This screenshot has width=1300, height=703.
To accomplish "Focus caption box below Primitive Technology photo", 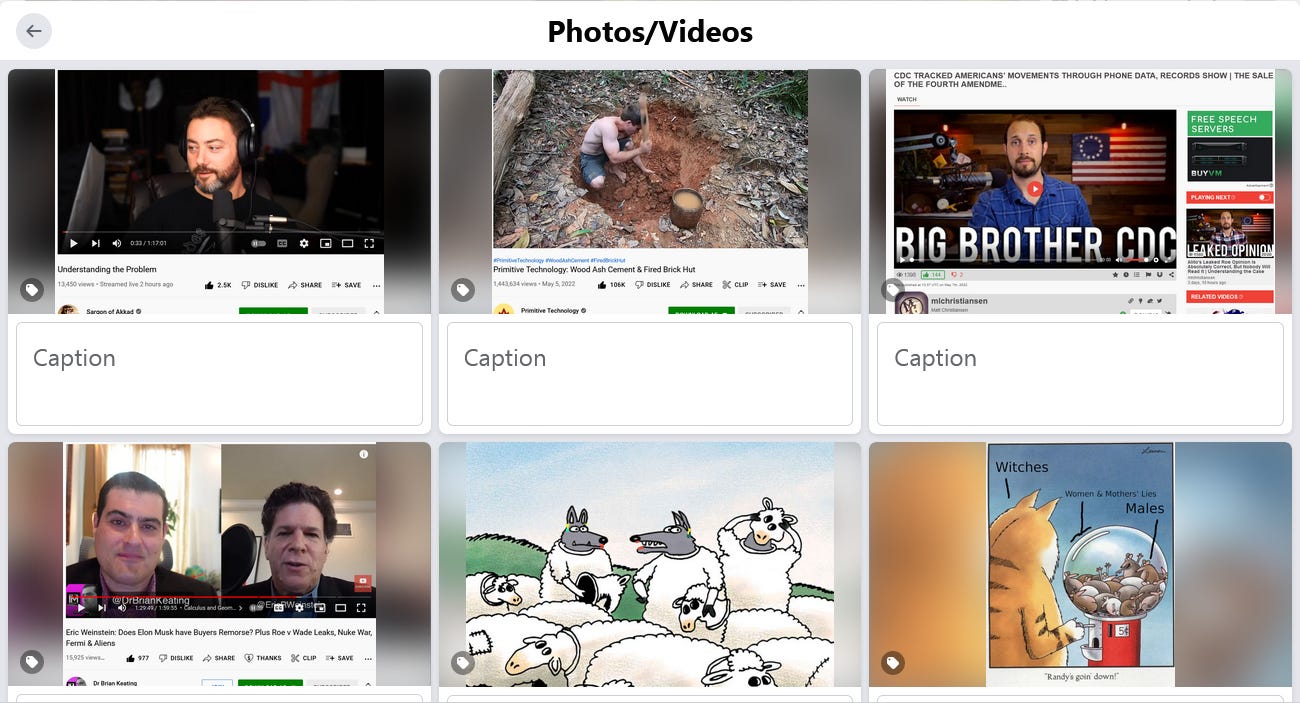I will pos(650,374).
